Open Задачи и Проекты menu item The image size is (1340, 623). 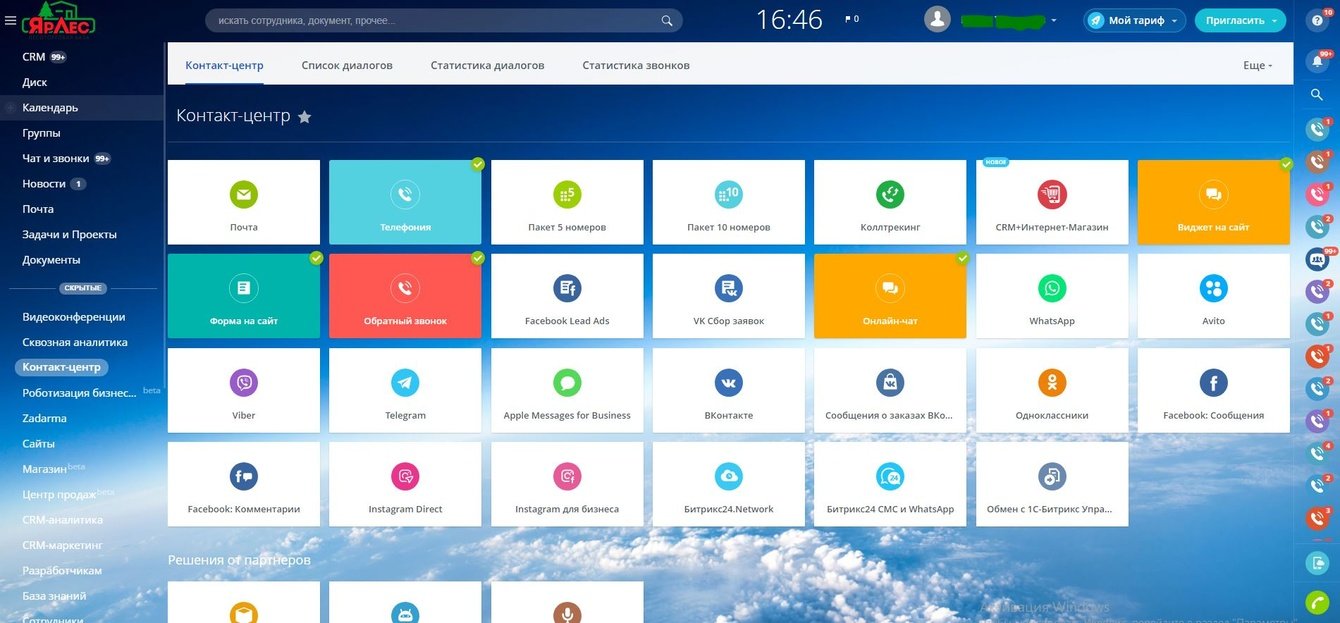tap(70, 234)
